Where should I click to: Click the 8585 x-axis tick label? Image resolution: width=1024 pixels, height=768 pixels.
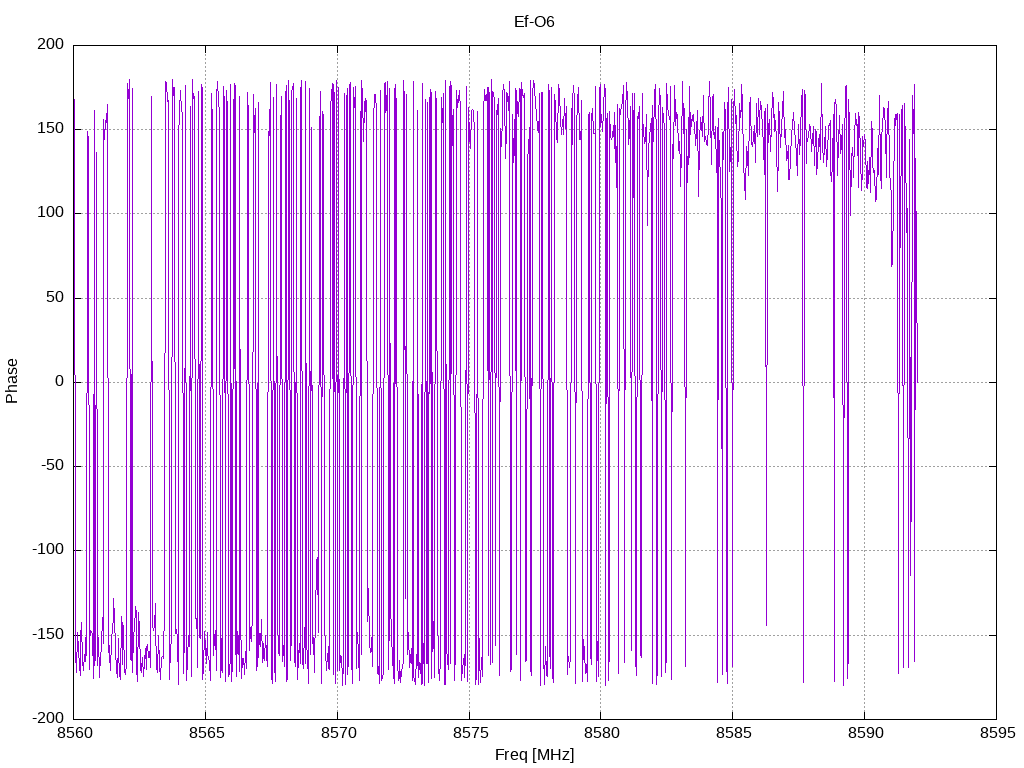pos(733,733)
